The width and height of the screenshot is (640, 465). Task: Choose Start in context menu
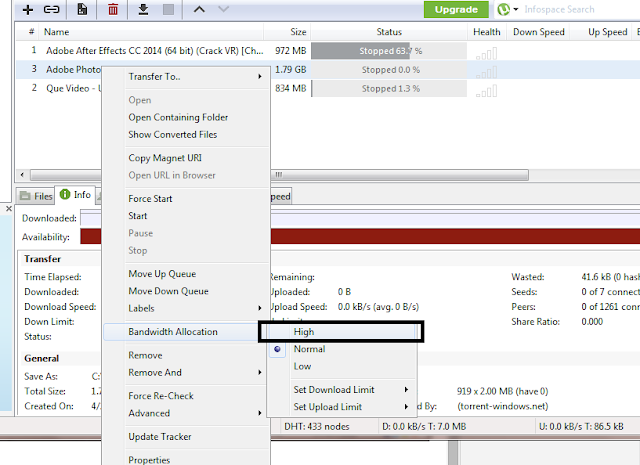click(x=138, y=216)
